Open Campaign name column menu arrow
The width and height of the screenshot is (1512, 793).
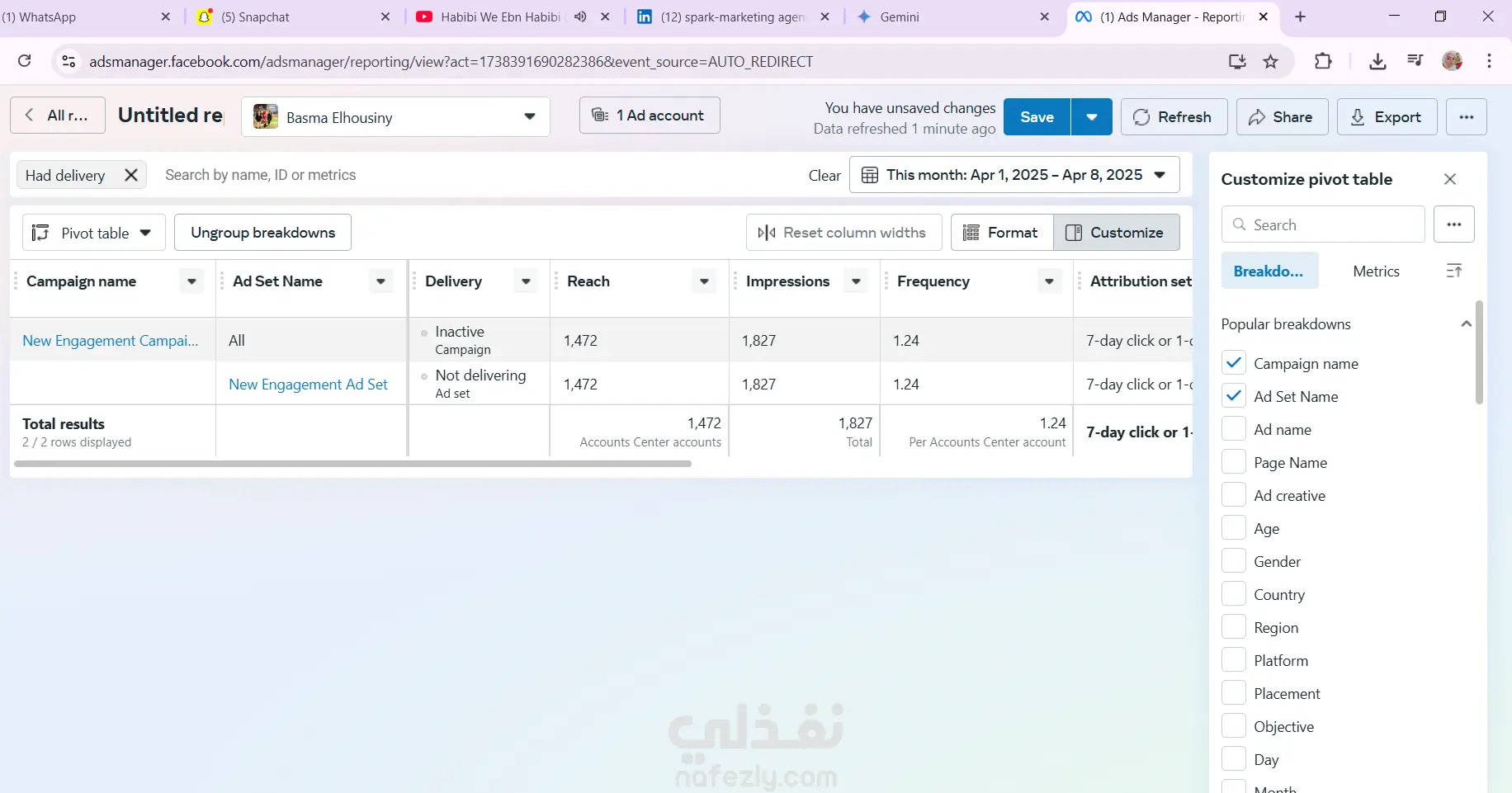pyautogui.click(x=191, y=281)
